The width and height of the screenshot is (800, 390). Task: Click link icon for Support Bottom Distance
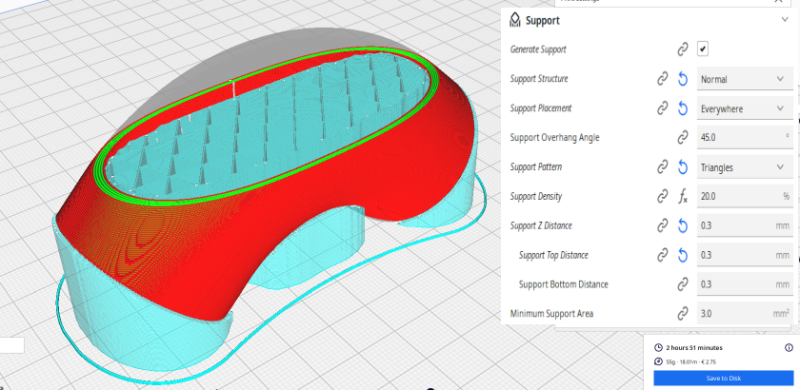[x=683, y=284]
